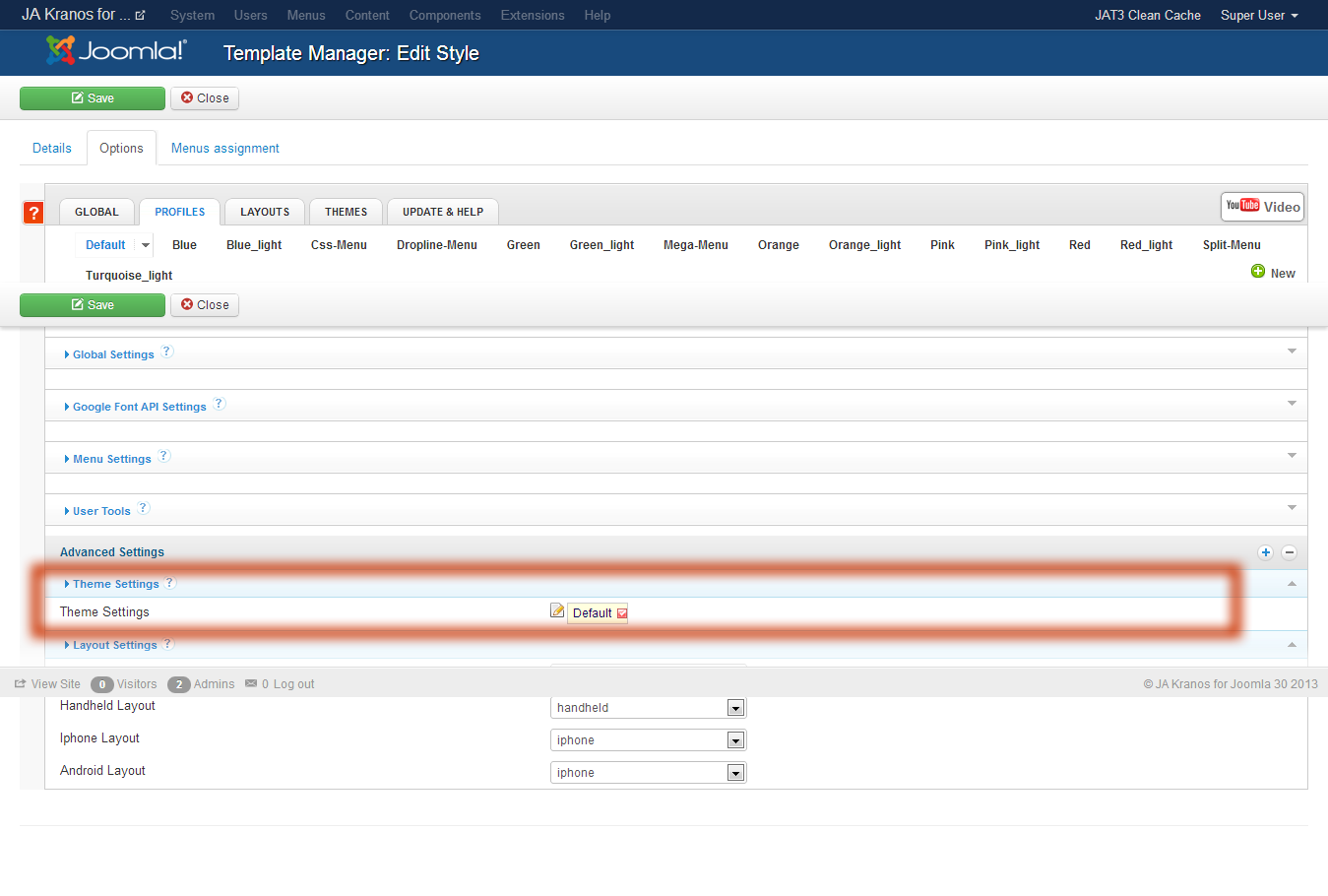The width and height of the screenshot is (1328, 896).
Task: Click the Log out link
Action: click(x=293, y=684)
